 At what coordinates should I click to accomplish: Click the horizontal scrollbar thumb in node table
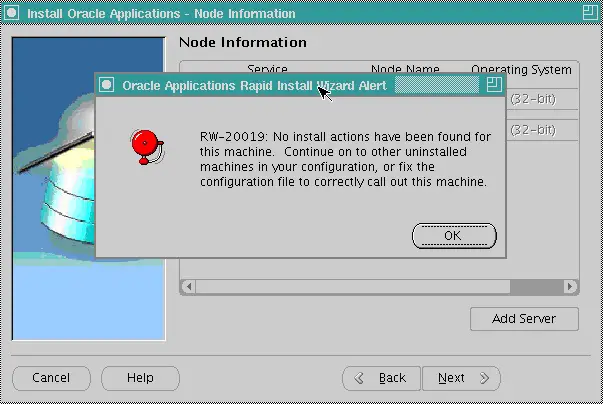(353, 287)
